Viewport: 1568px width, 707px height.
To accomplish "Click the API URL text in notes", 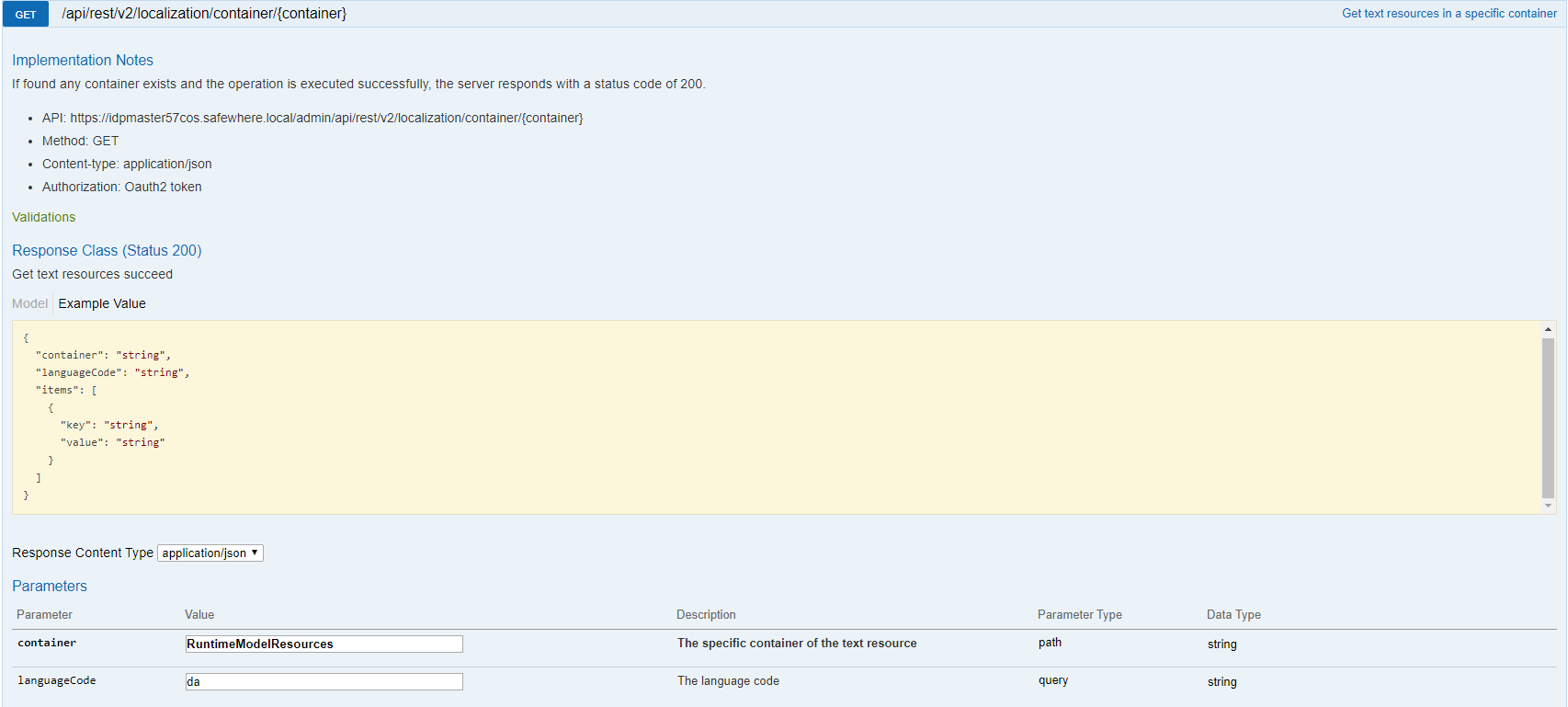I will pyautogui.click(x=326, y=118).
